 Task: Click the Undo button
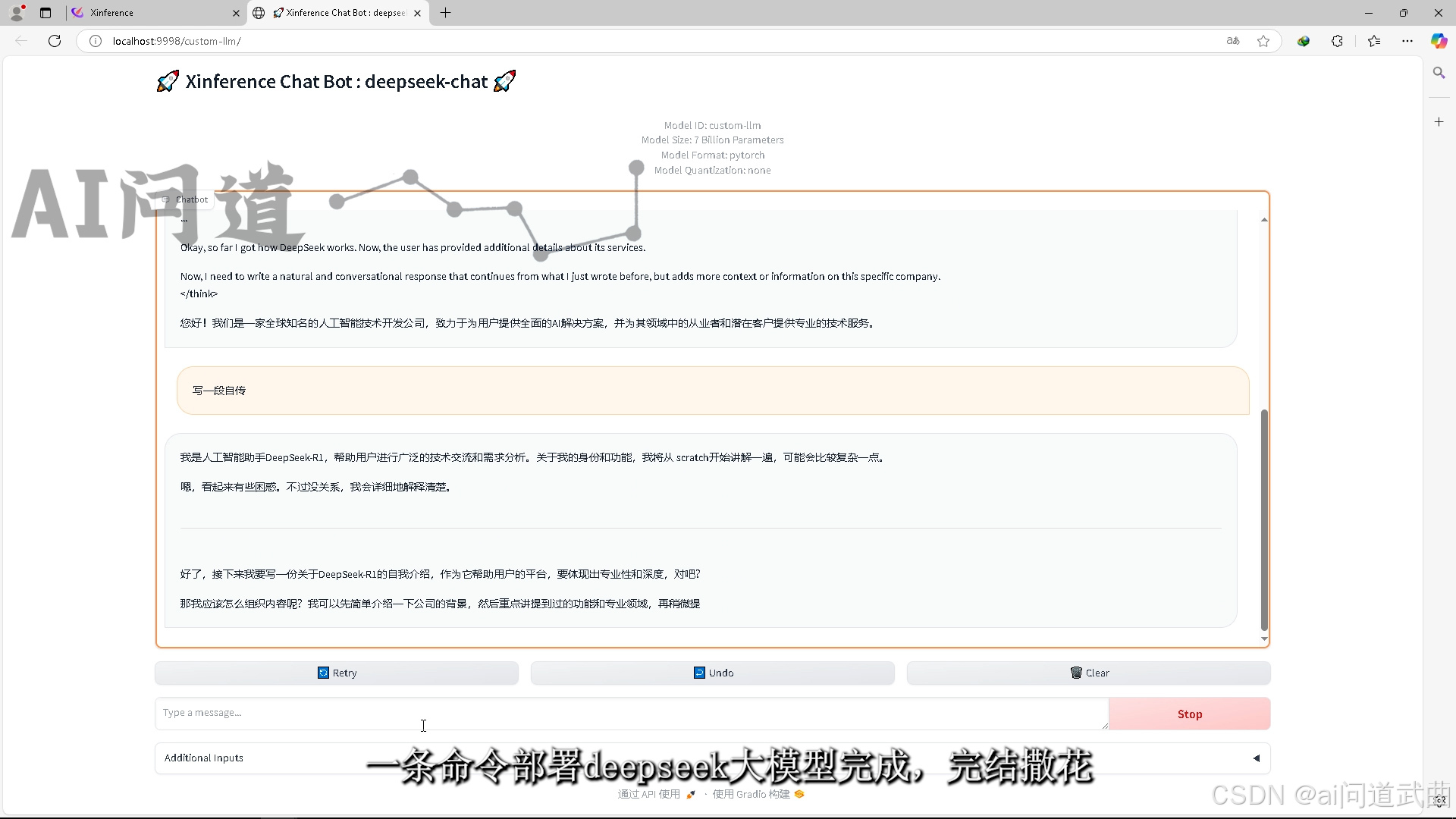tap(713, 673)
